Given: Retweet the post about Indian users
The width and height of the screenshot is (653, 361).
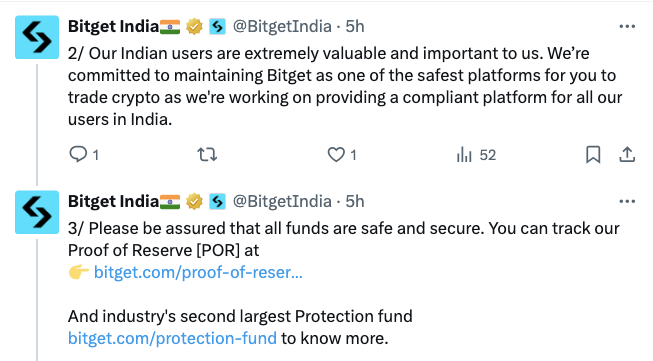Looking at the screenshot, I should click(x=207, y=154).
